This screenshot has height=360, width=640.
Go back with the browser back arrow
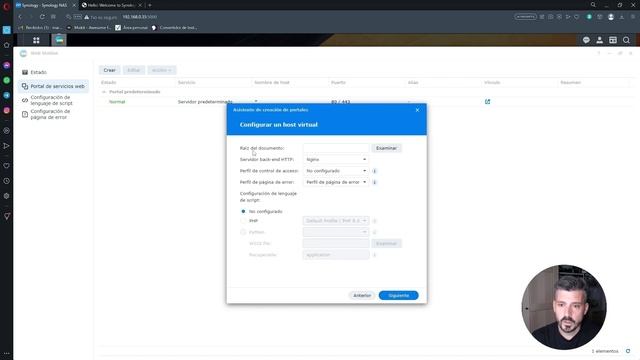tap(20, 17)
